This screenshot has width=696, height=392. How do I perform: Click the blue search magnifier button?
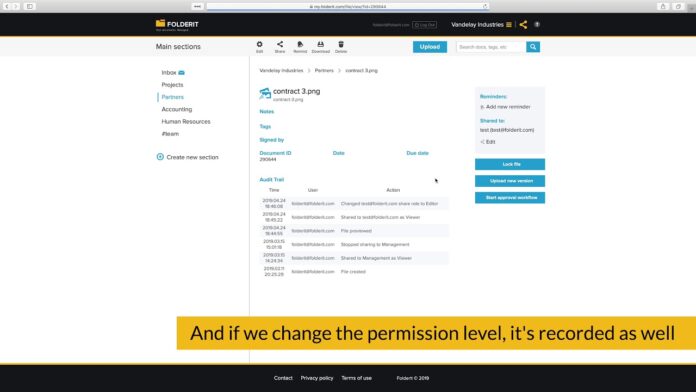533,47
